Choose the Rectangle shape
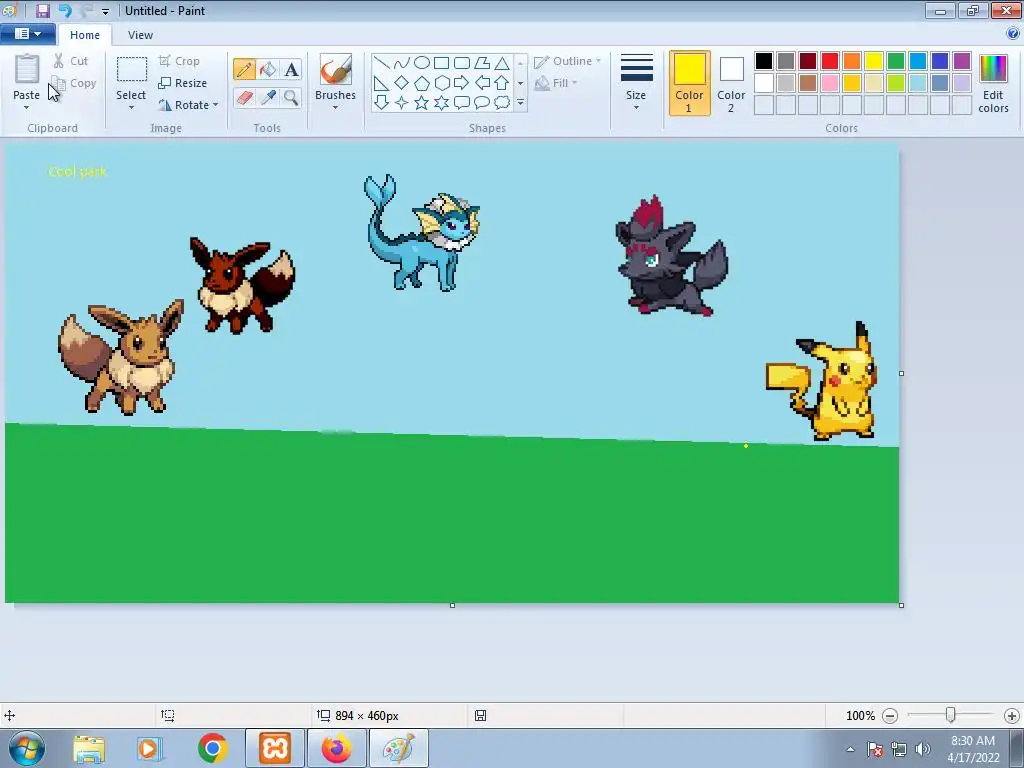 (441, 63)
